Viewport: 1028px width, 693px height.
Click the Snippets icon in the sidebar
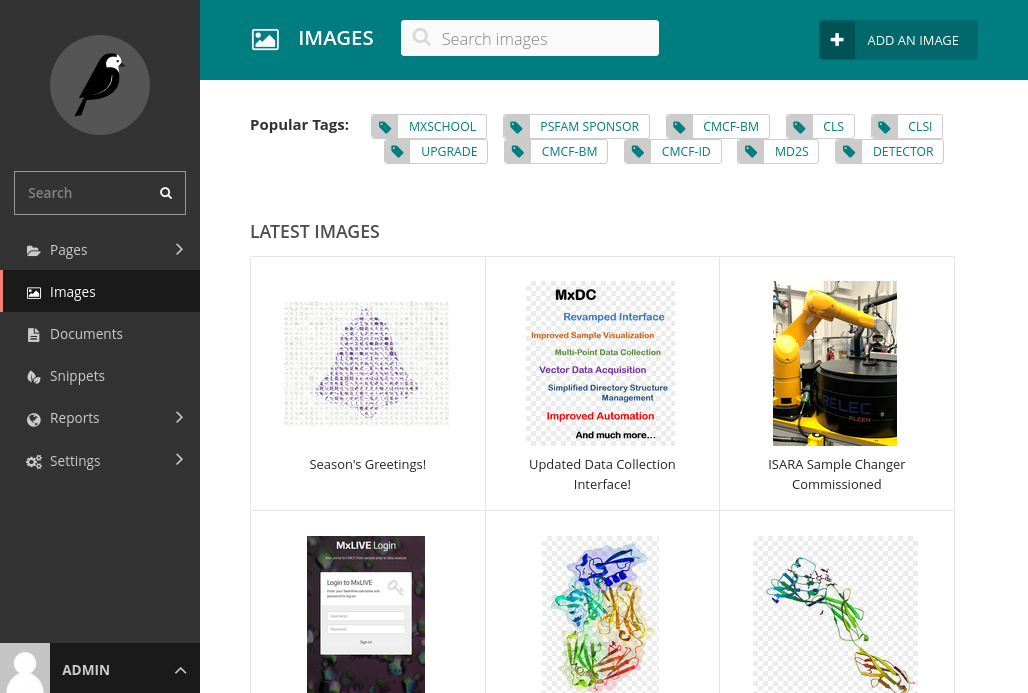34,375
